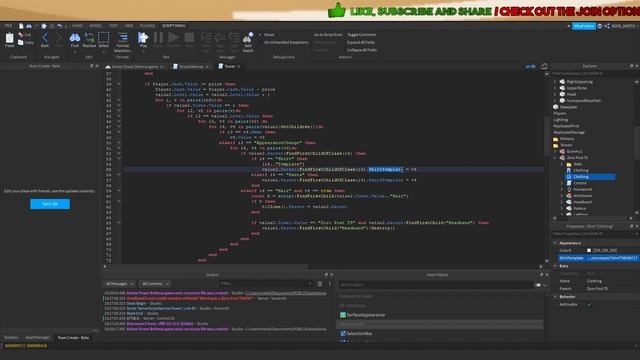Open Output panel options menu dots
Screen dimensions: 640x360
point(330,284)
